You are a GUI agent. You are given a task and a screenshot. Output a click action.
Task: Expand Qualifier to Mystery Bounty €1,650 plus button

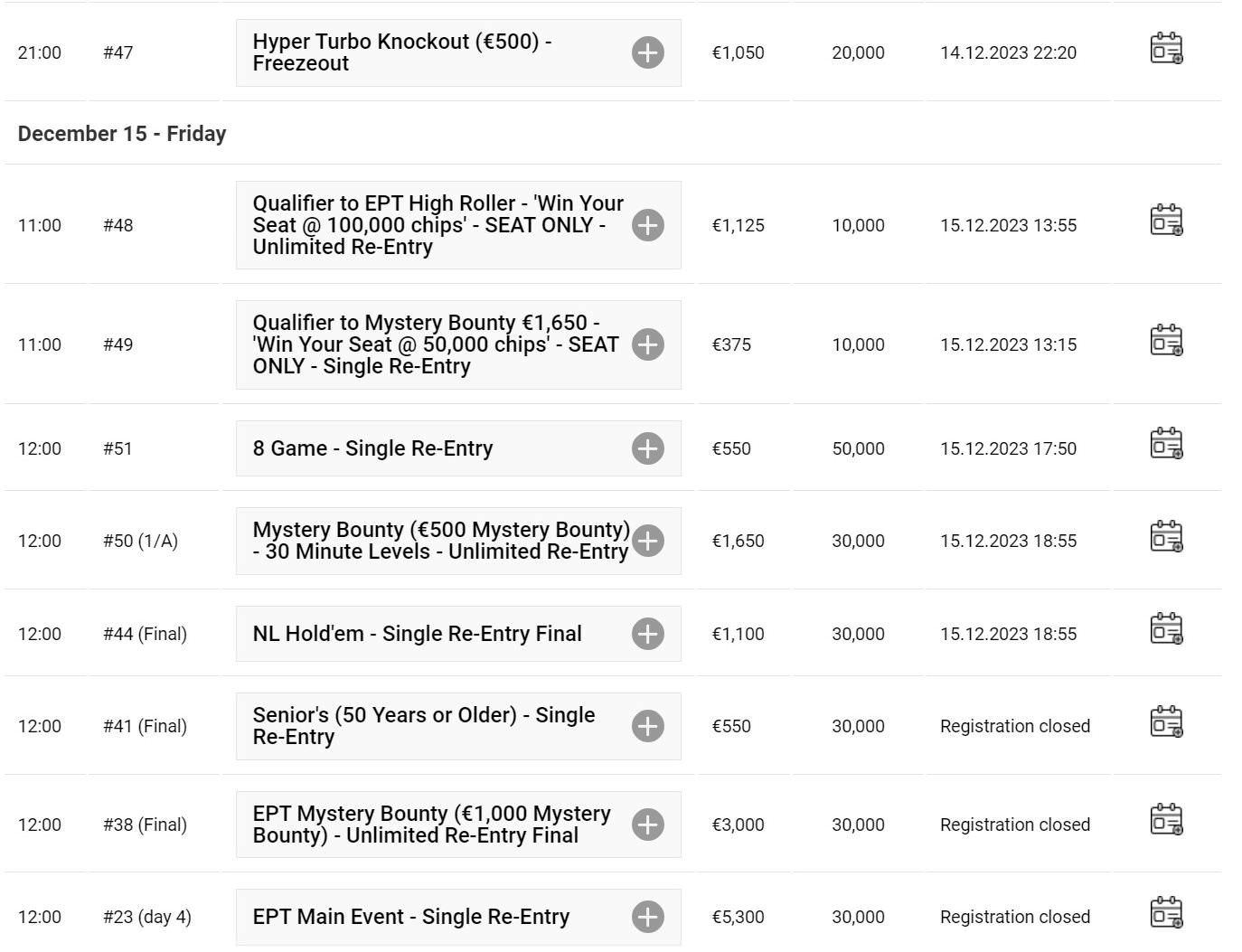(647, 344)
